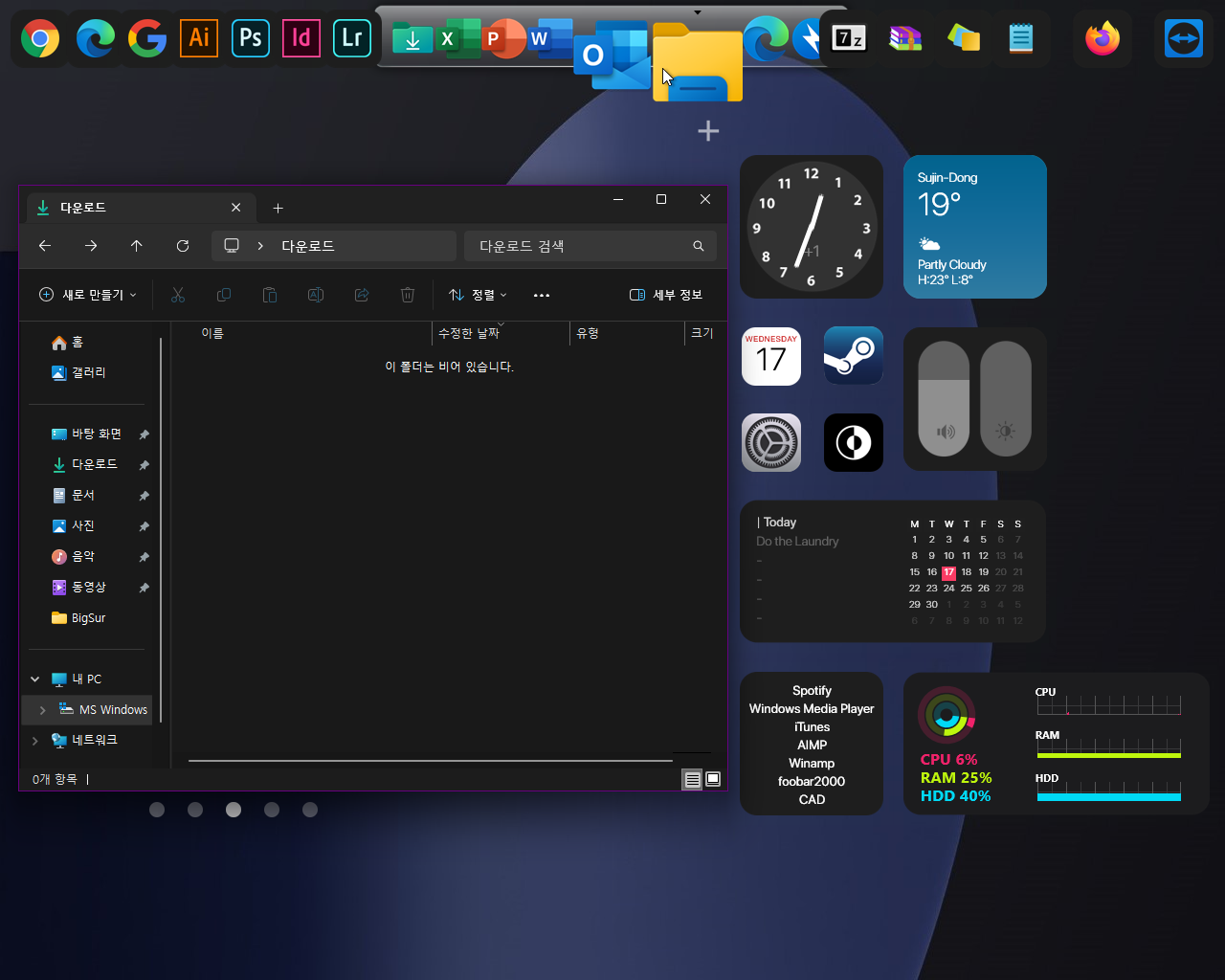Open the 정렬 sort dropdown
This screenshot has width=1225, height=980.
[479, 295]
